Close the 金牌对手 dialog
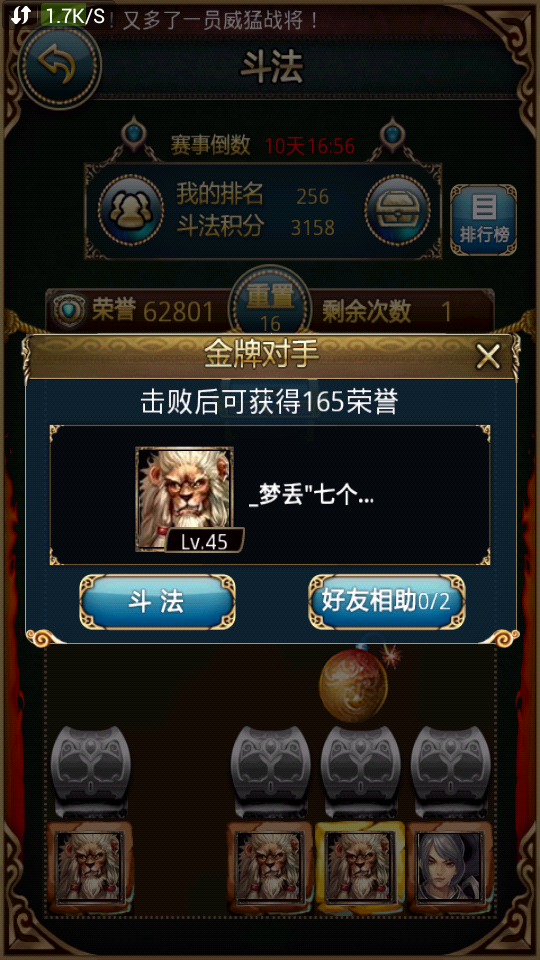The image size is (540, 960). [x=488, y=356]
